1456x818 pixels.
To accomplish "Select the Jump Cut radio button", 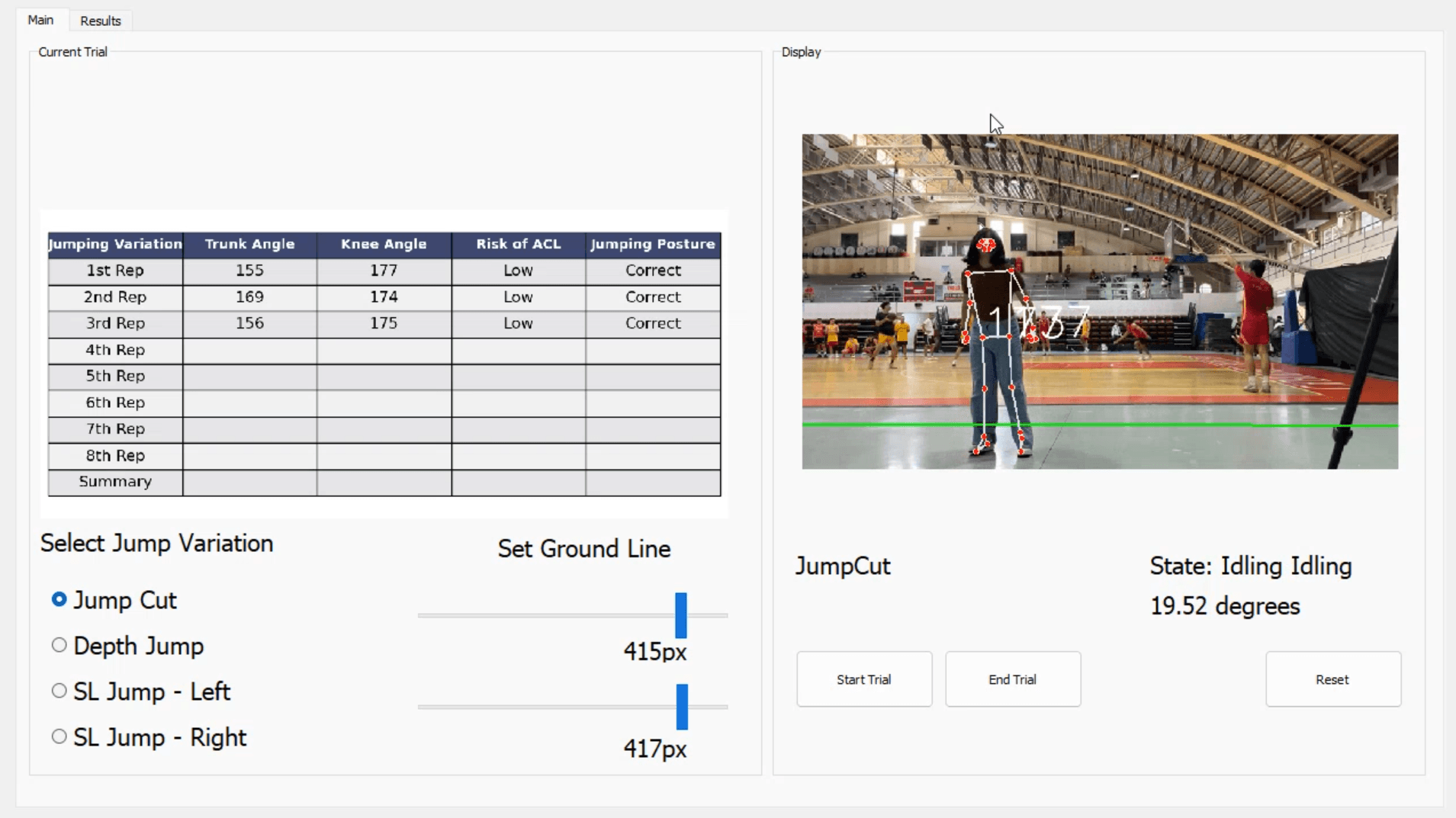I will 59,600.
